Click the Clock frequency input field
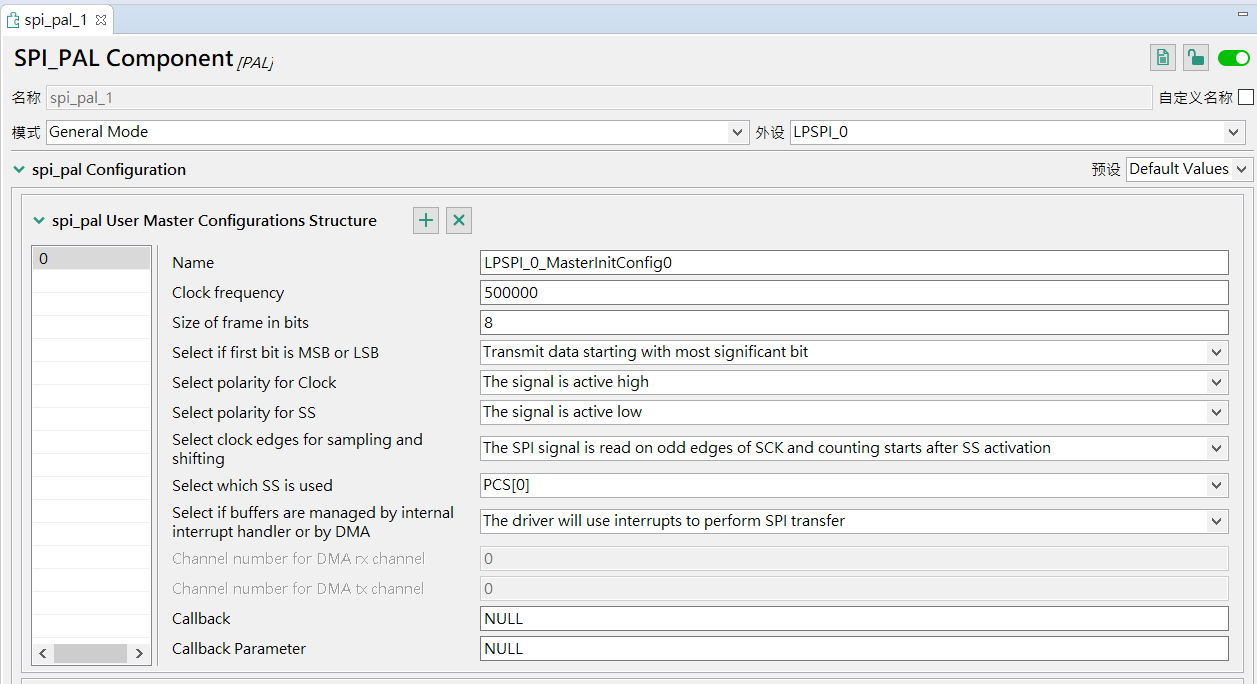The height and width of the screenshot is (684, 1257). click(x=854, y=293)
